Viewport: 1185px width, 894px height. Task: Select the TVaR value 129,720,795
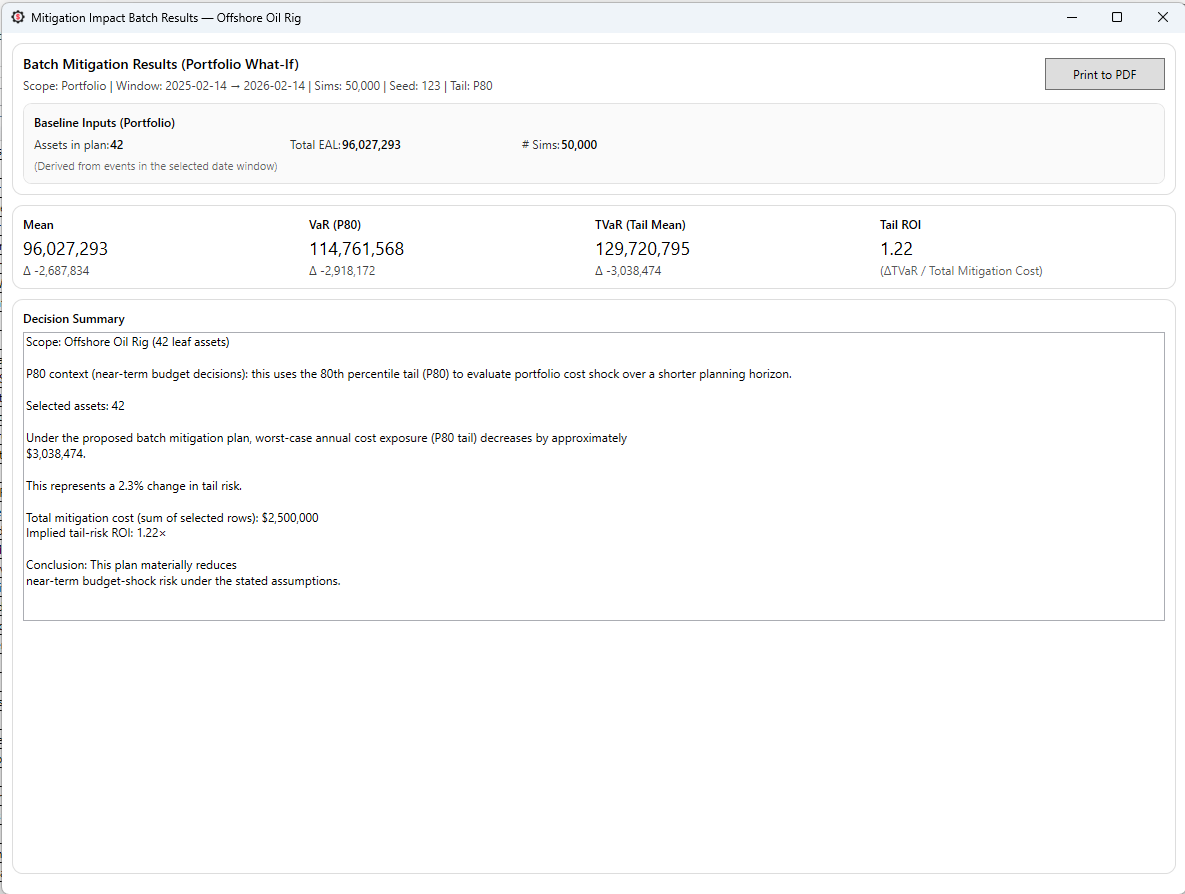pos(642,249)
